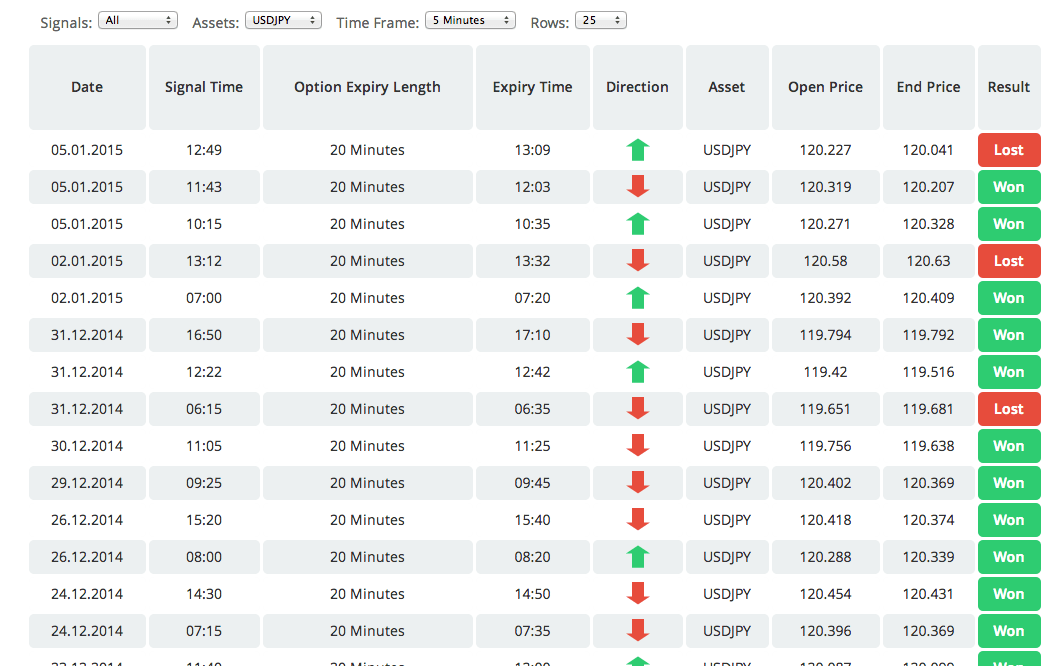1059x666 pixels.
Task: Click the Won result for signal time 15:20
Action: click(x=1009, y=520)
